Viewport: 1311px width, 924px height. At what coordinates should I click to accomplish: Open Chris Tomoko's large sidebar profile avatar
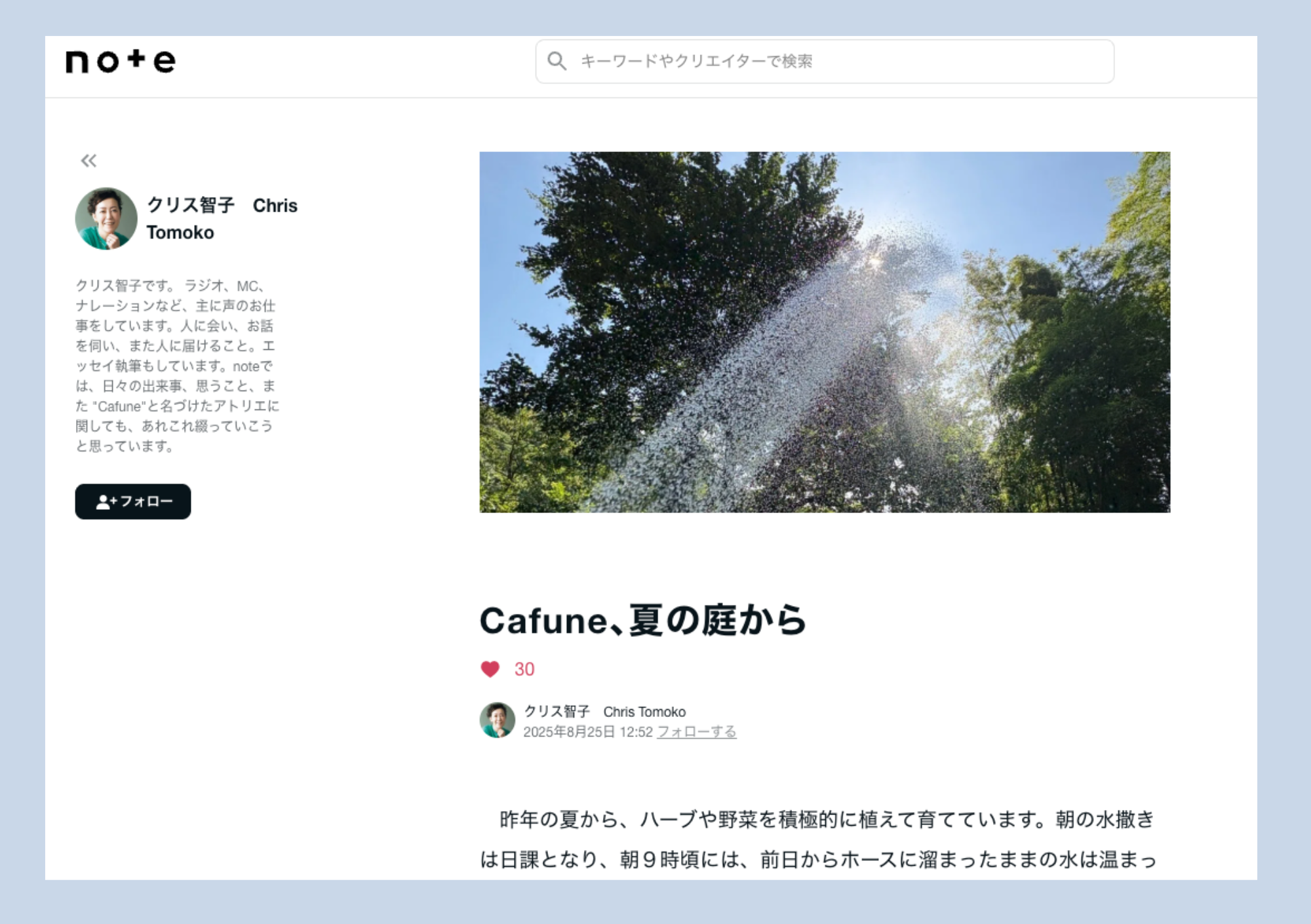106,219
